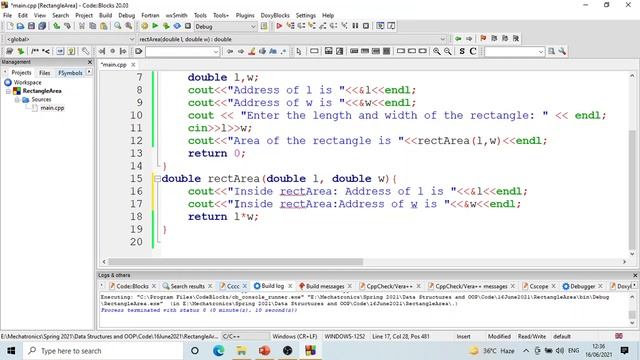Click the Build and run icon

point(166,26)
